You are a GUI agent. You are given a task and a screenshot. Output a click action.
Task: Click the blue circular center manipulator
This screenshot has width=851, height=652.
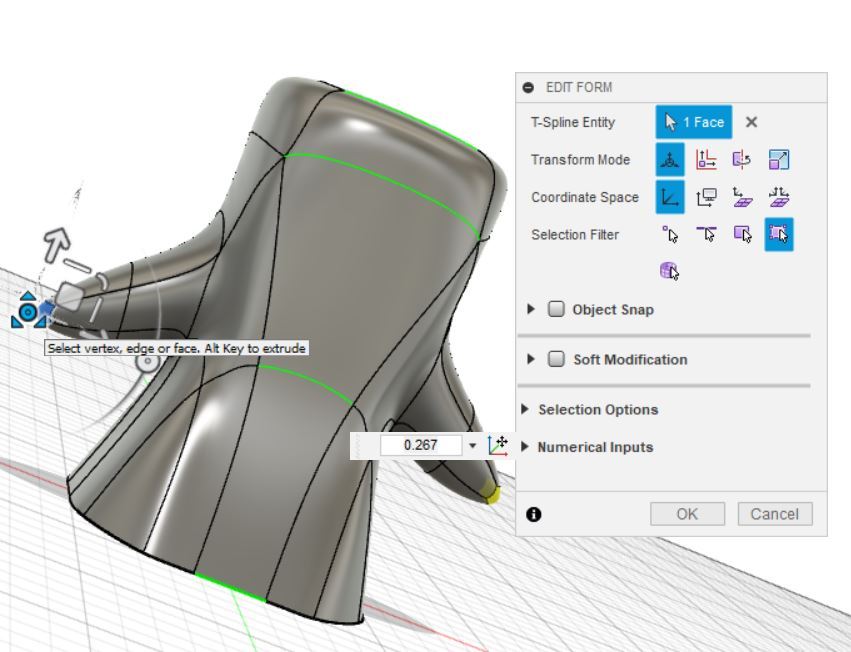tap(28, 312)
